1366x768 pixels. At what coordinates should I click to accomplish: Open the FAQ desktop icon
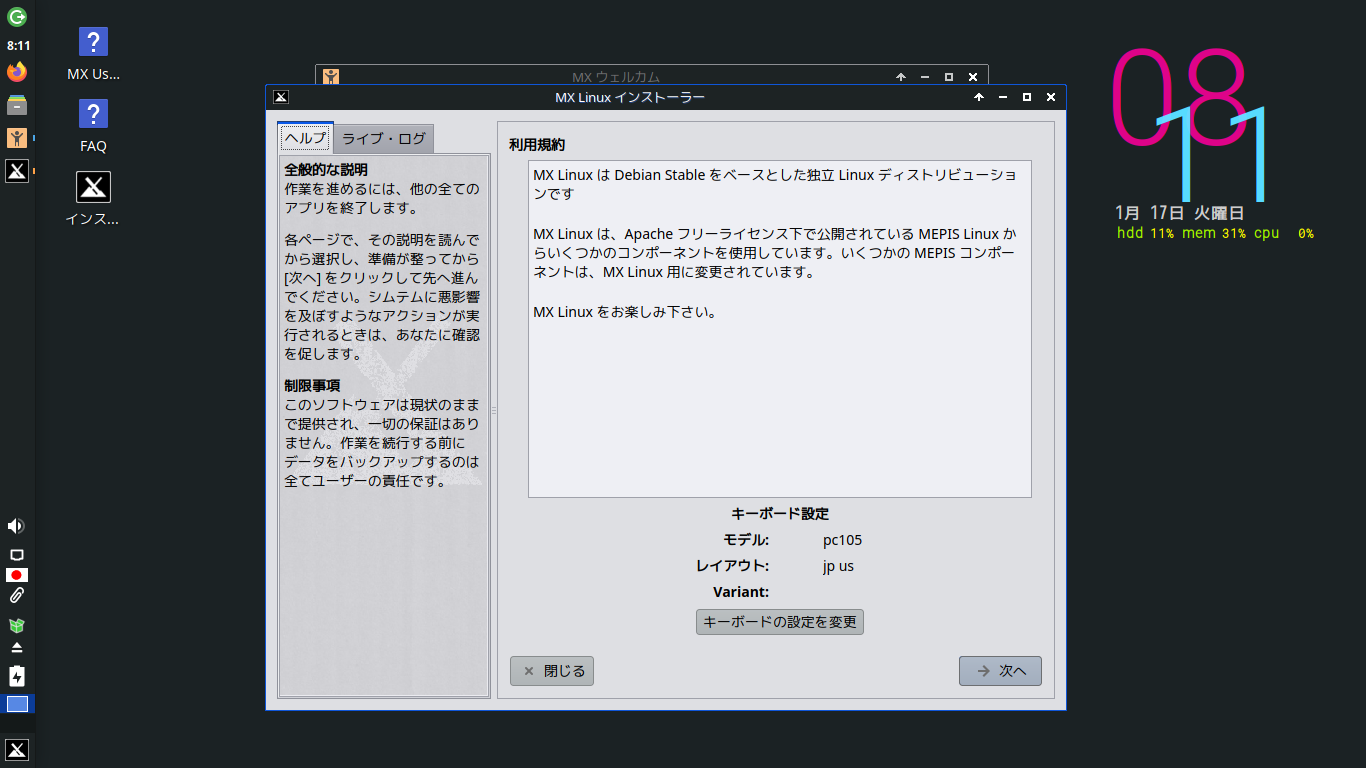pos(93,127)
